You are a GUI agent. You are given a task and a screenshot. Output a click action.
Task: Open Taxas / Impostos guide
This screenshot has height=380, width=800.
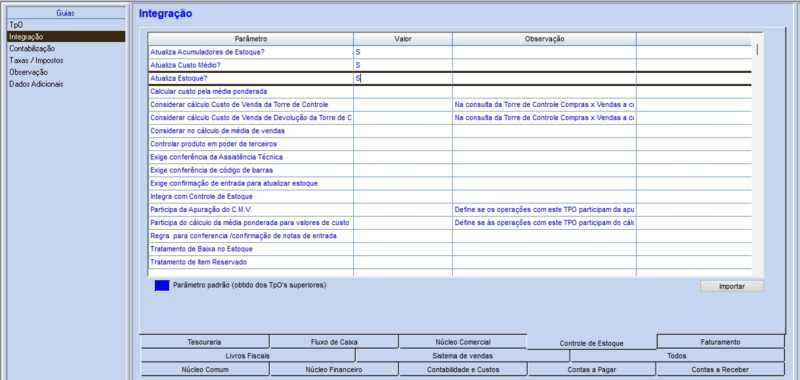pyautogui.click(x=66, y=60)
